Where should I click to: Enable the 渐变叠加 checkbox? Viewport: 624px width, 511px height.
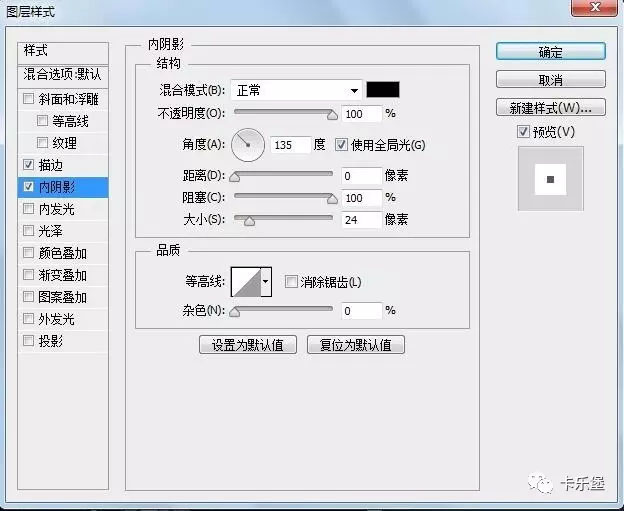(28, 275)
